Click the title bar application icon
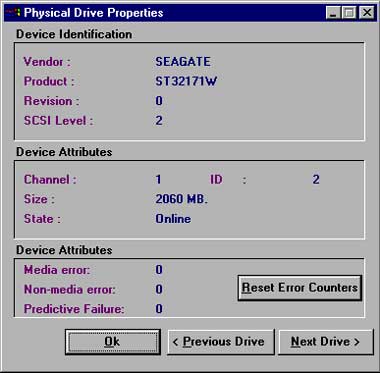This screenshot has width=380, height=373. click(13, 13)
